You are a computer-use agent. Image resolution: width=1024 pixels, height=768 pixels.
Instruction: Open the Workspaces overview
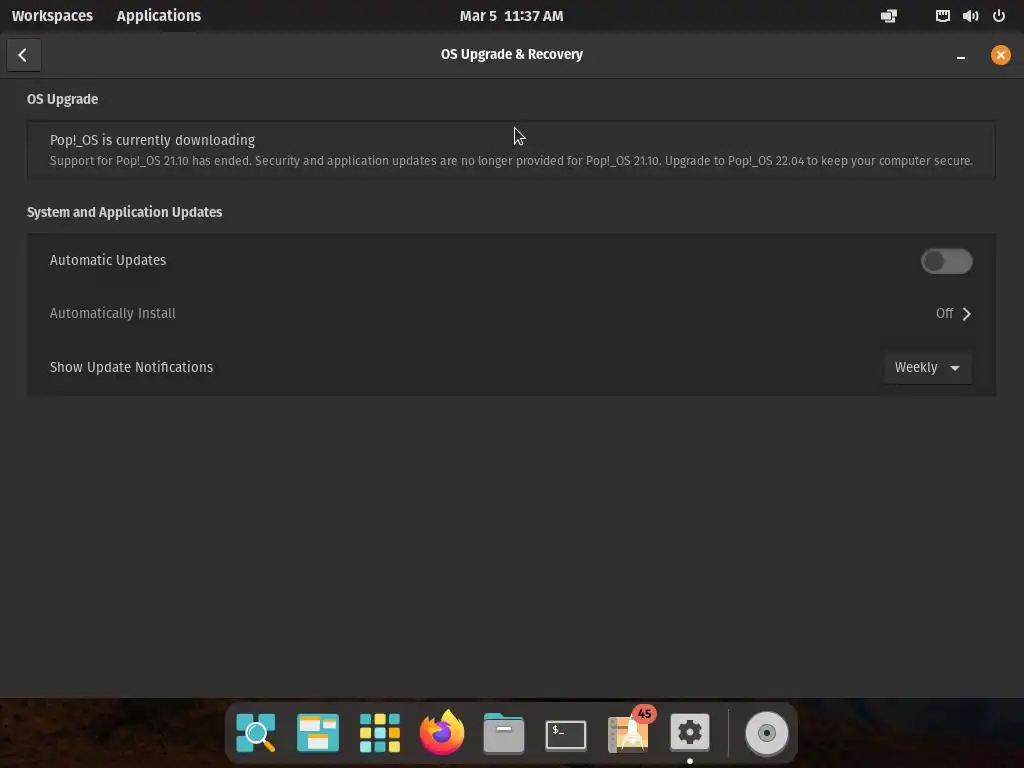52,16
